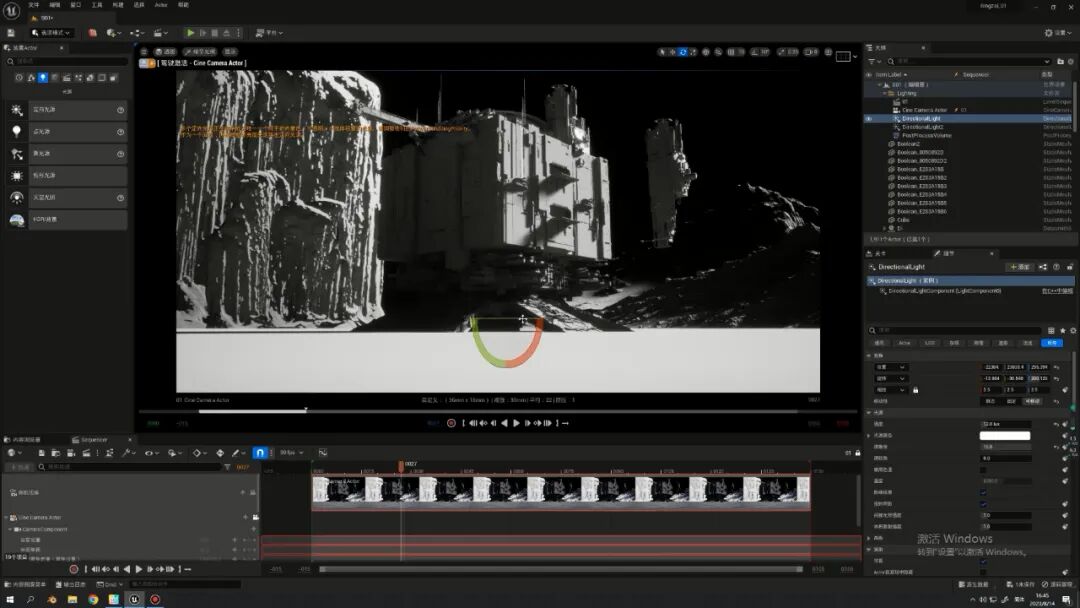Click the Sequencer render movie clapper icon

coord(86,453)
